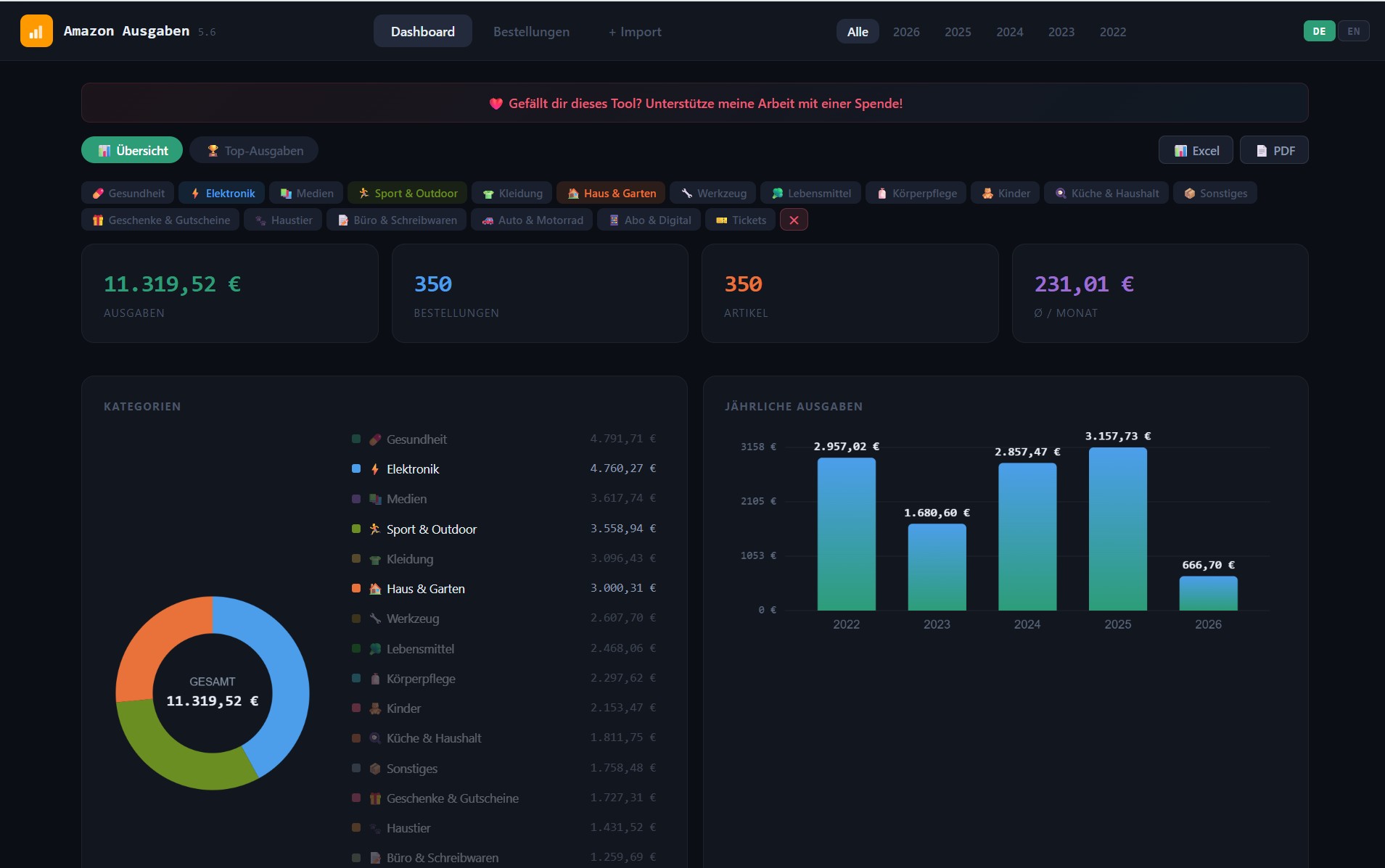This screenshot has height=868, width=1385.
Task: Show the Übersicht view
Action: pyautogui.click(x=132, y=150)
